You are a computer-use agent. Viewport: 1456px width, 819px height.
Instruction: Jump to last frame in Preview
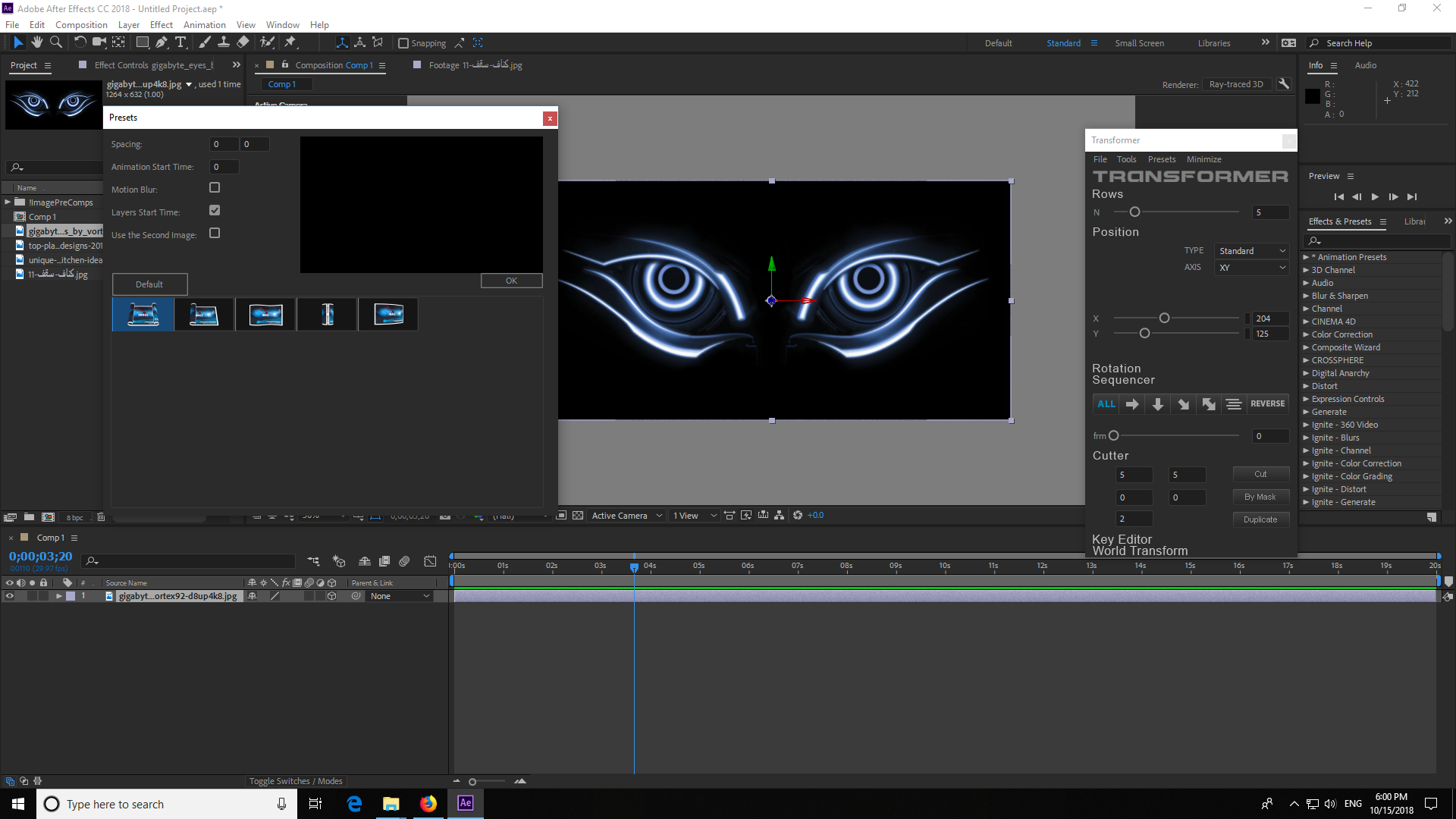tap(1411, 196)
